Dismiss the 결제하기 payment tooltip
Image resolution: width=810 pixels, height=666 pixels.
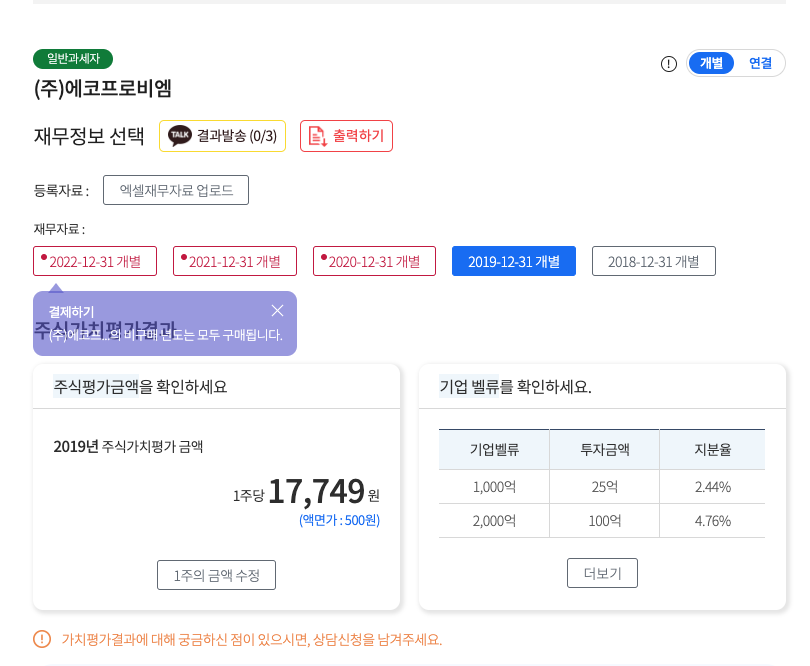click(277, 310)
